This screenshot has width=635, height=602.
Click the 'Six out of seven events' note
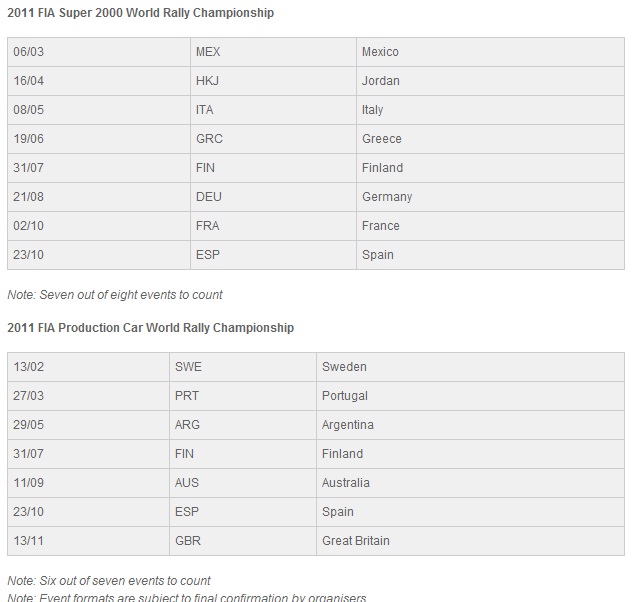(x=109, y=581)
